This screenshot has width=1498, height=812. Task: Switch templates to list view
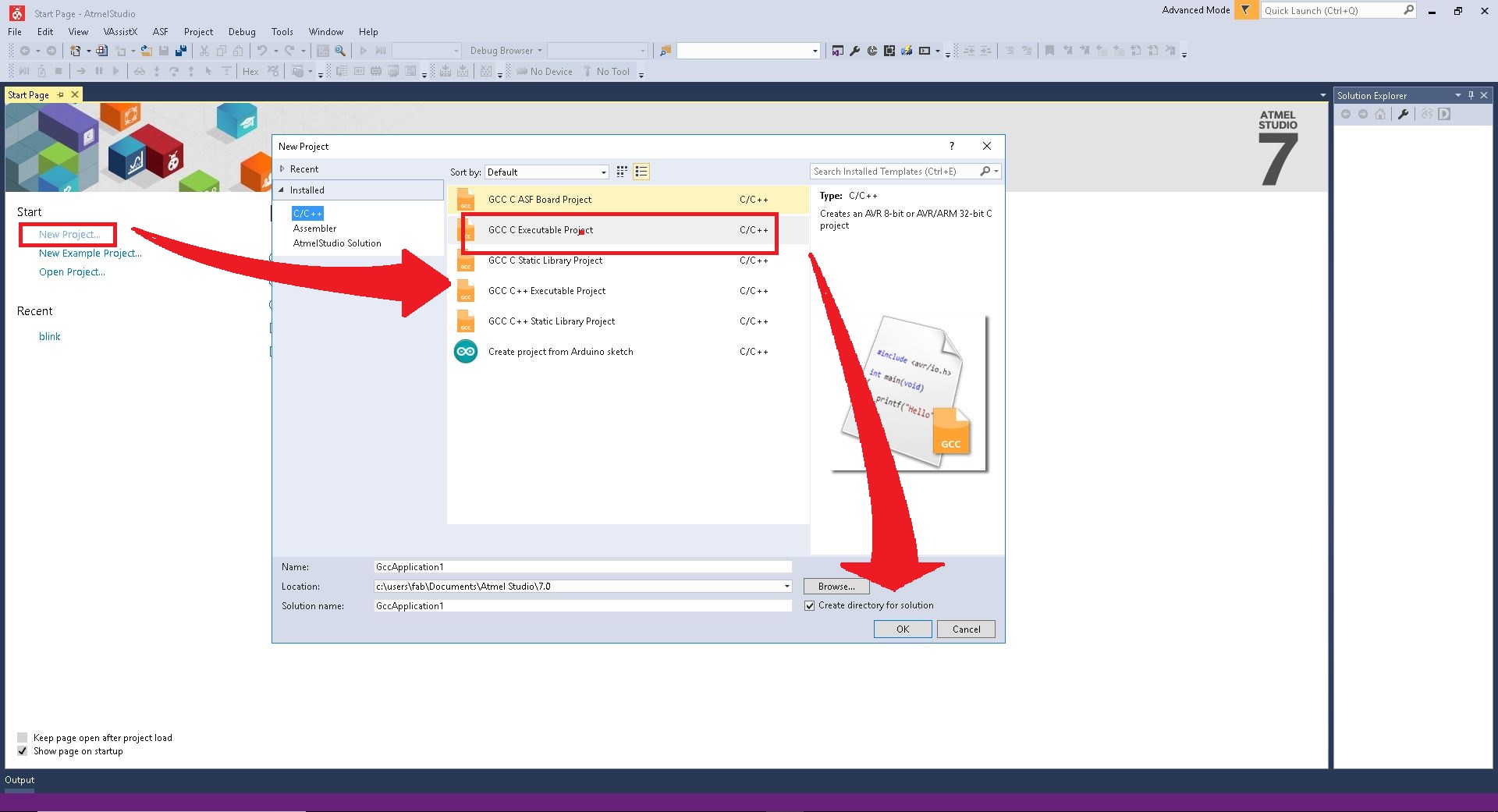(x=641, y=172)
